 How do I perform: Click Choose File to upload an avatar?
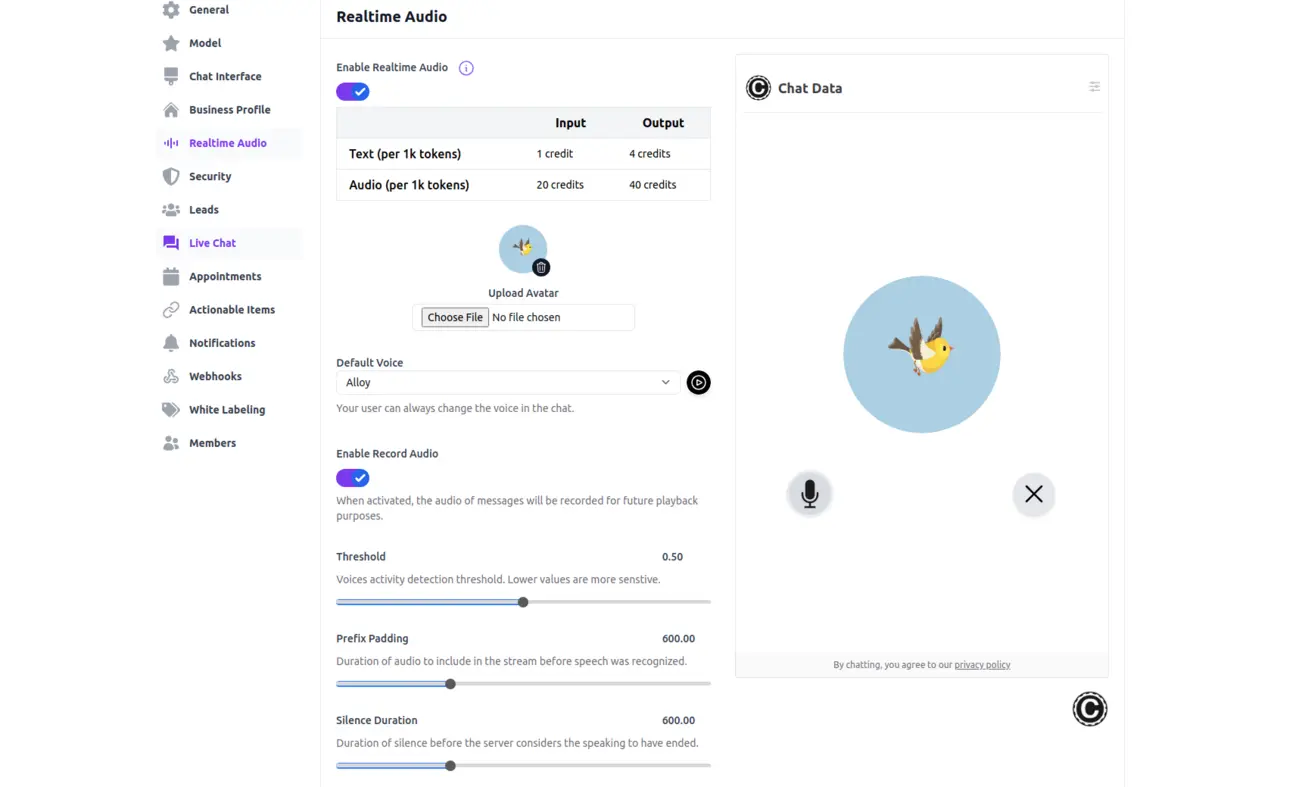pos(453,317)
